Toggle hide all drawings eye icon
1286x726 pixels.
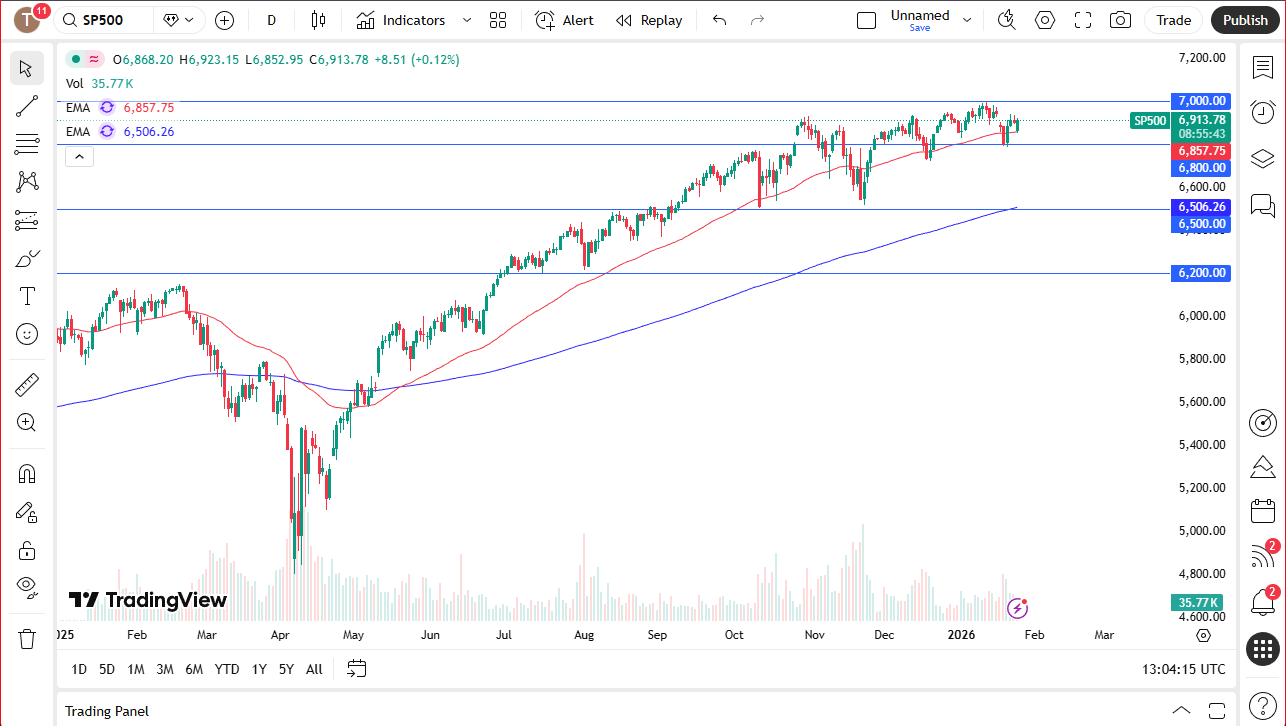pyautogui.click(x=27, y=588)
